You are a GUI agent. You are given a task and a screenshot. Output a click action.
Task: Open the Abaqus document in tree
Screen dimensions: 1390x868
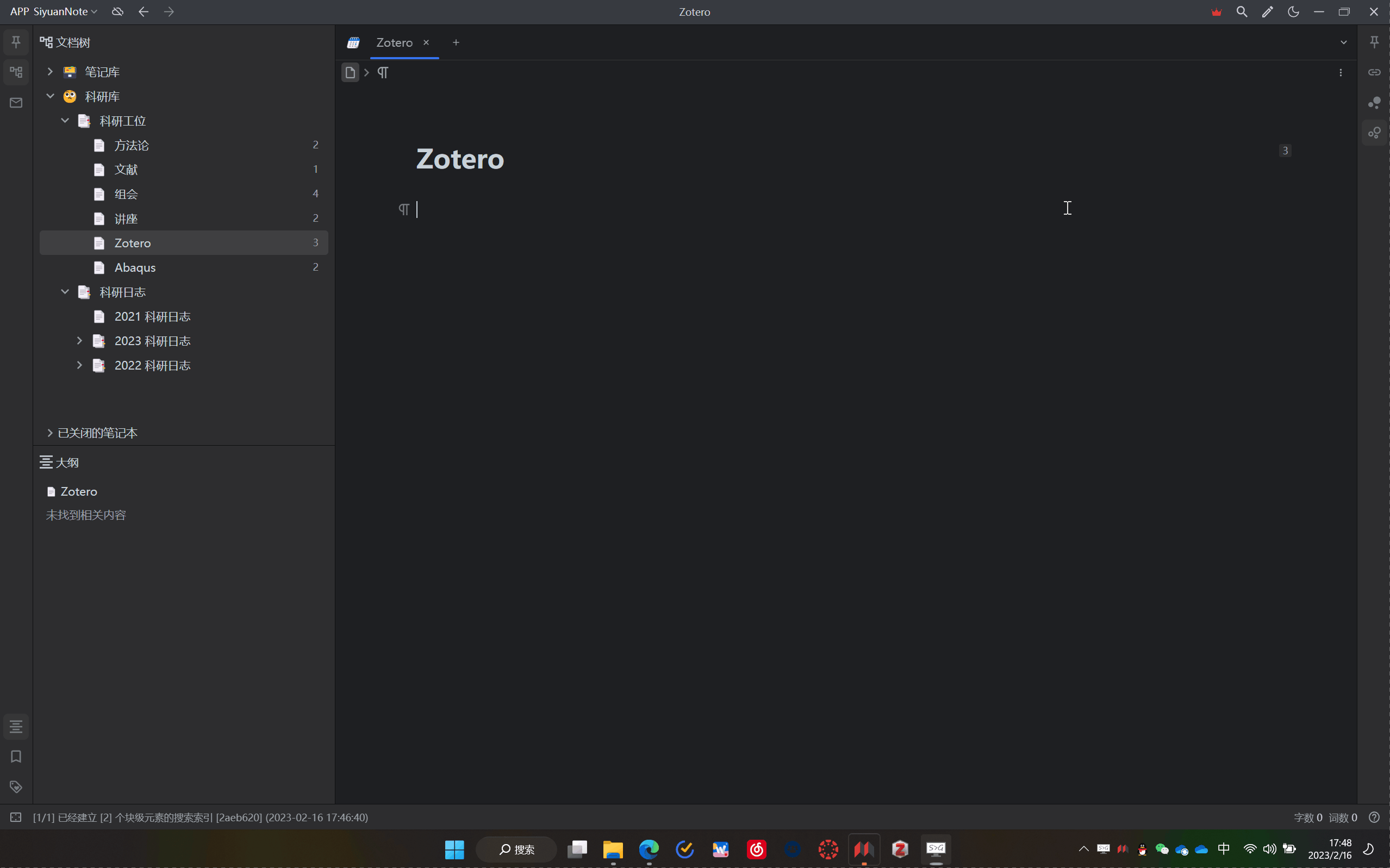point(135,267)
